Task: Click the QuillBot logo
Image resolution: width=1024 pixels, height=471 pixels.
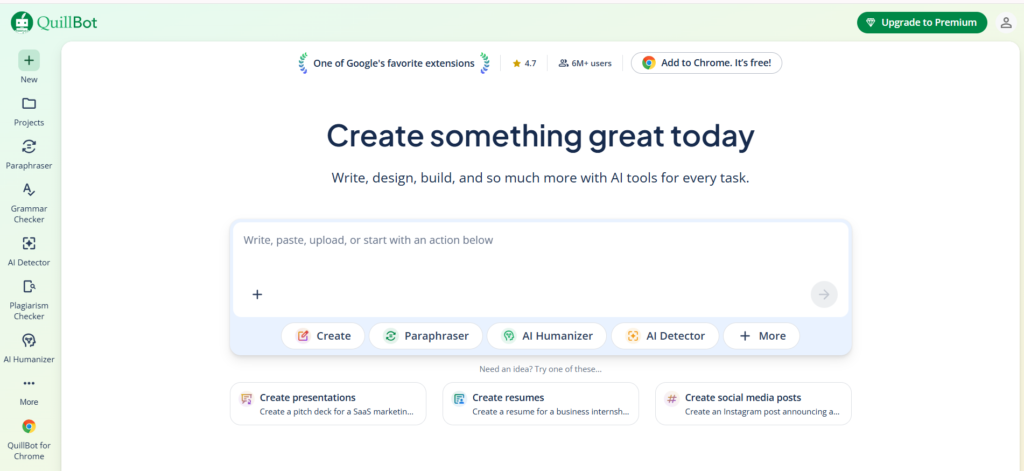Action: point(54,22)
